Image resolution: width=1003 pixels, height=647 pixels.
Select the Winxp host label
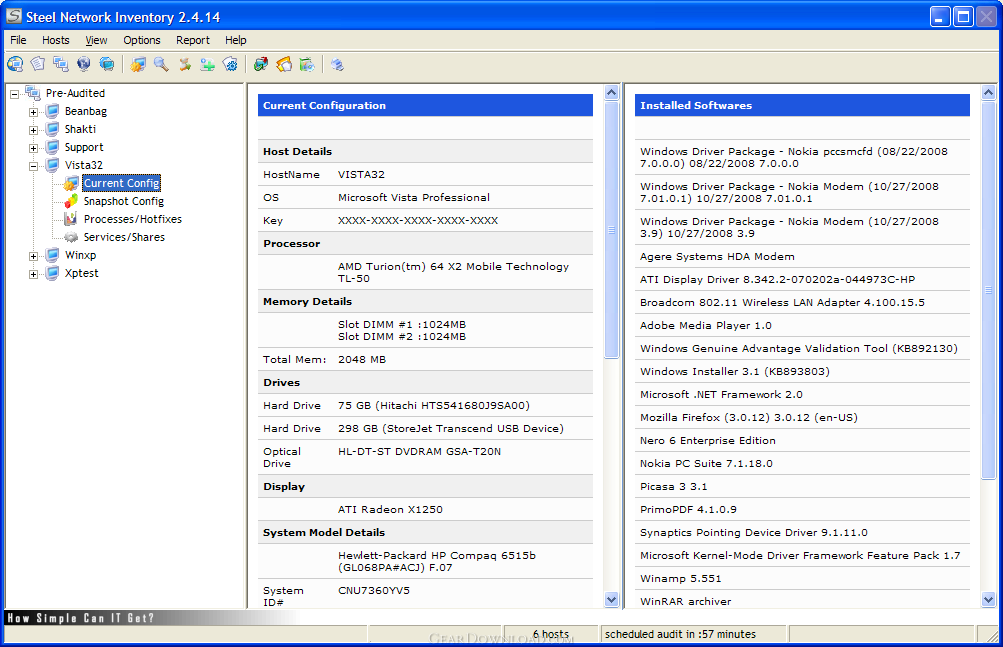tap(81, 255)
